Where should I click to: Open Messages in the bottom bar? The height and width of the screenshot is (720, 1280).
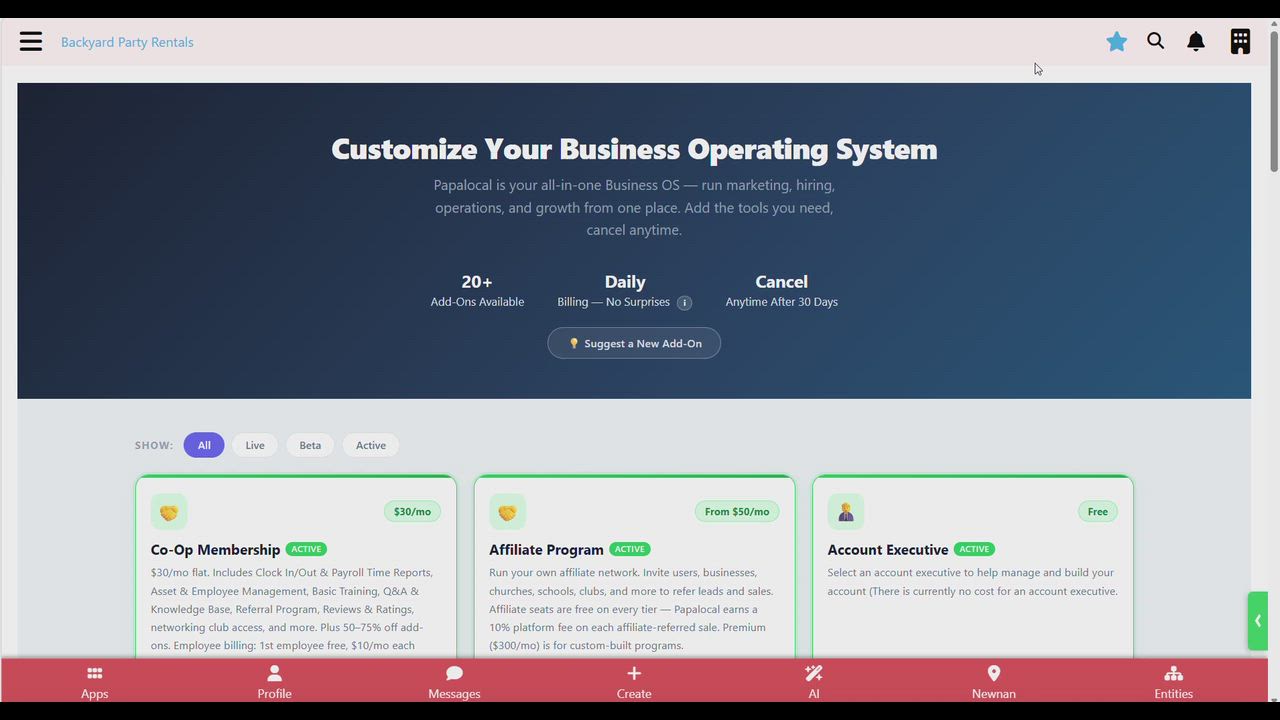point(454,682)
